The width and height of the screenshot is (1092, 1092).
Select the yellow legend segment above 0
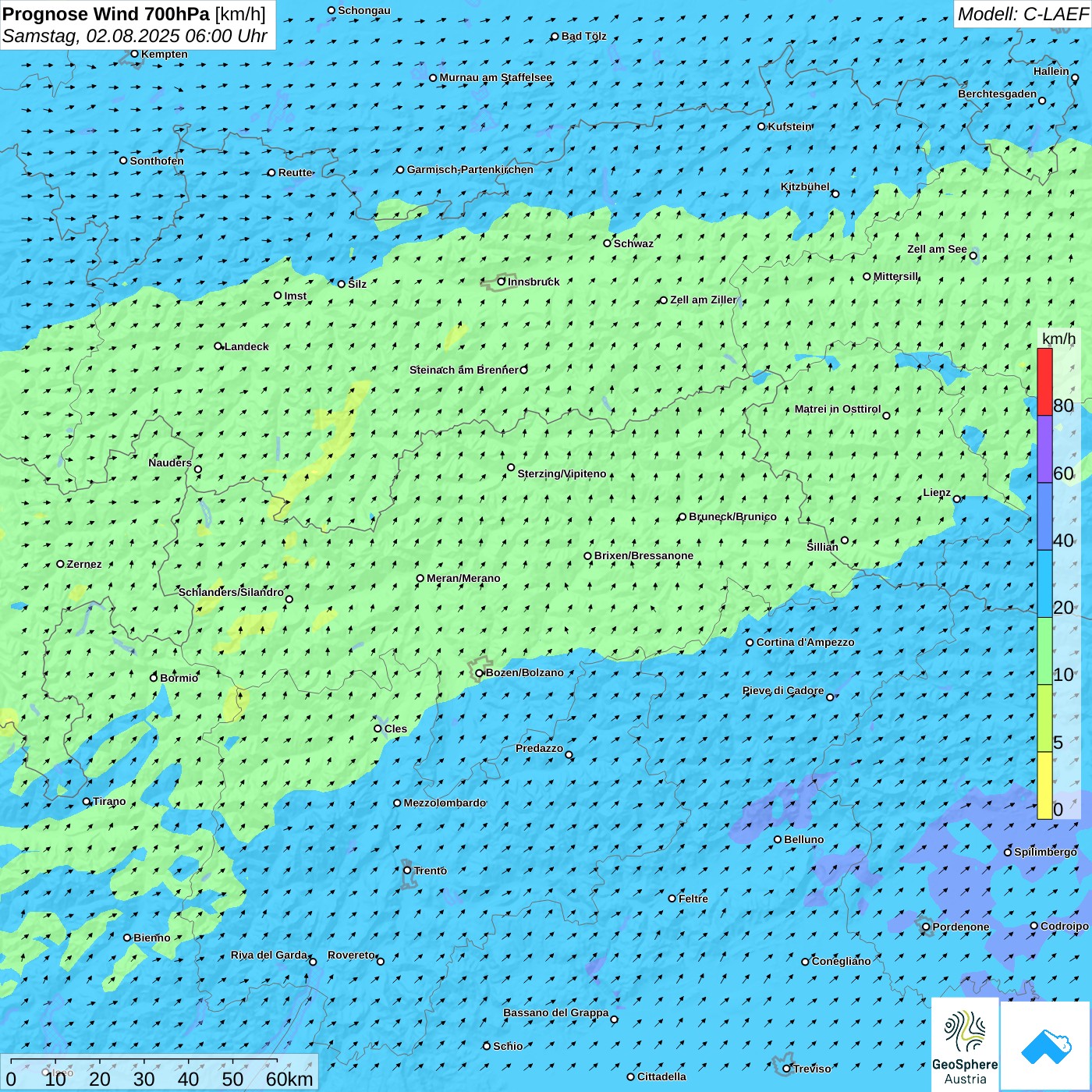pyautogui.click(x=1044, y=785)
